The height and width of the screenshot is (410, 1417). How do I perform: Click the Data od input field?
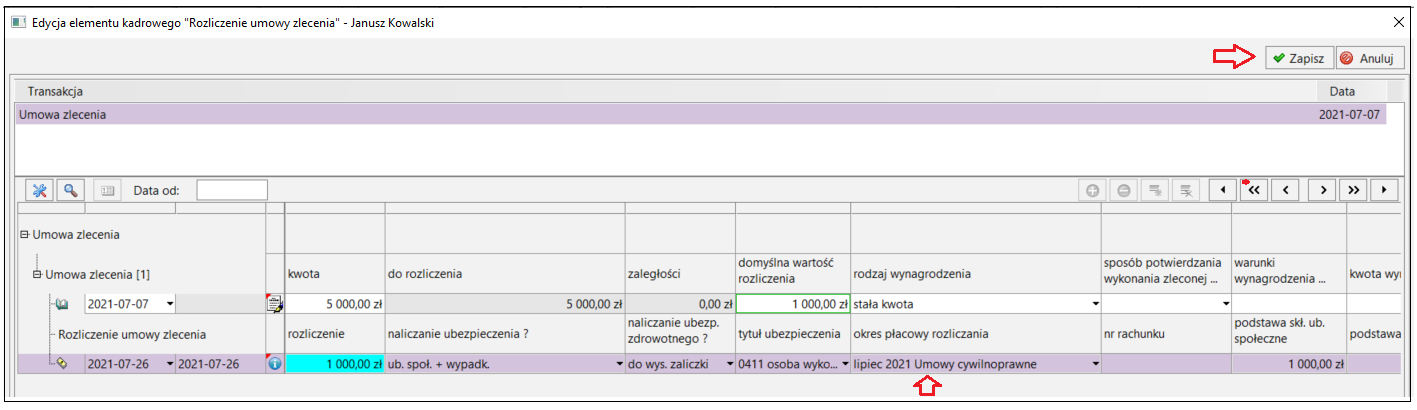point(232,190)
